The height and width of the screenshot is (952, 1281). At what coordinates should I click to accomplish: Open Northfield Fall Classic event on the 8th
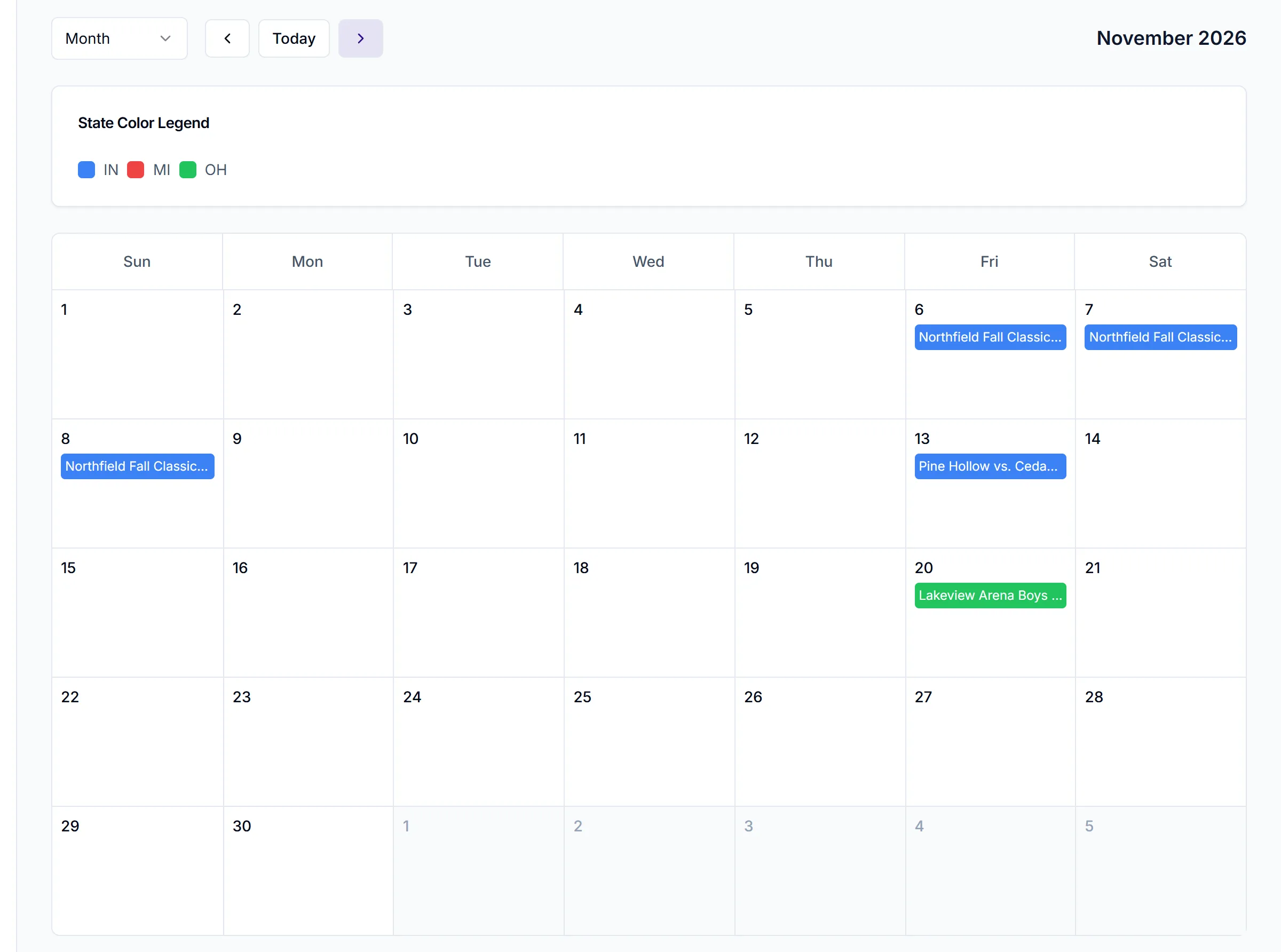(137, 466)
